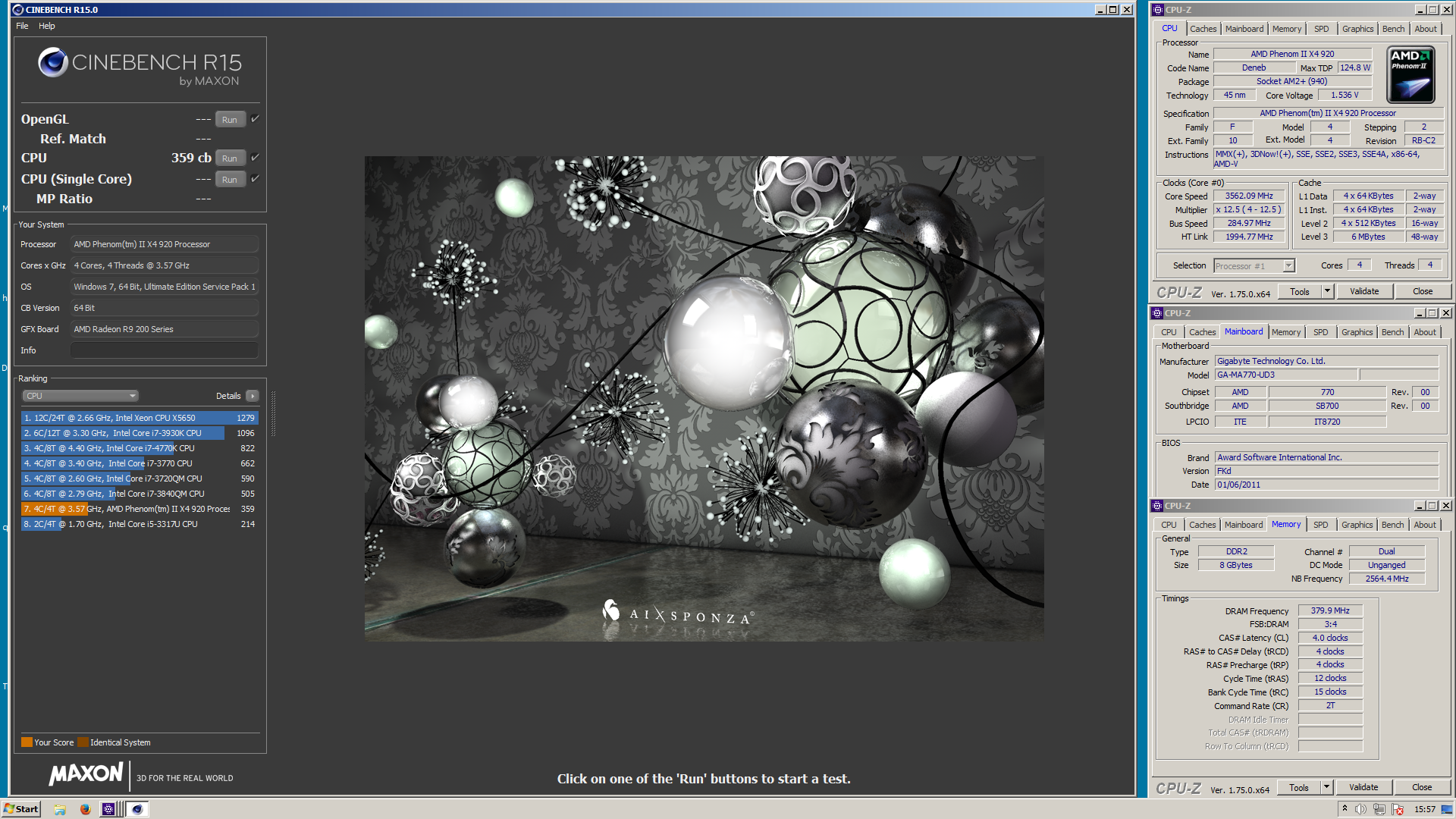
Task: Toggle the CPU (Single Core) checkmark
Action: (256, 179)
